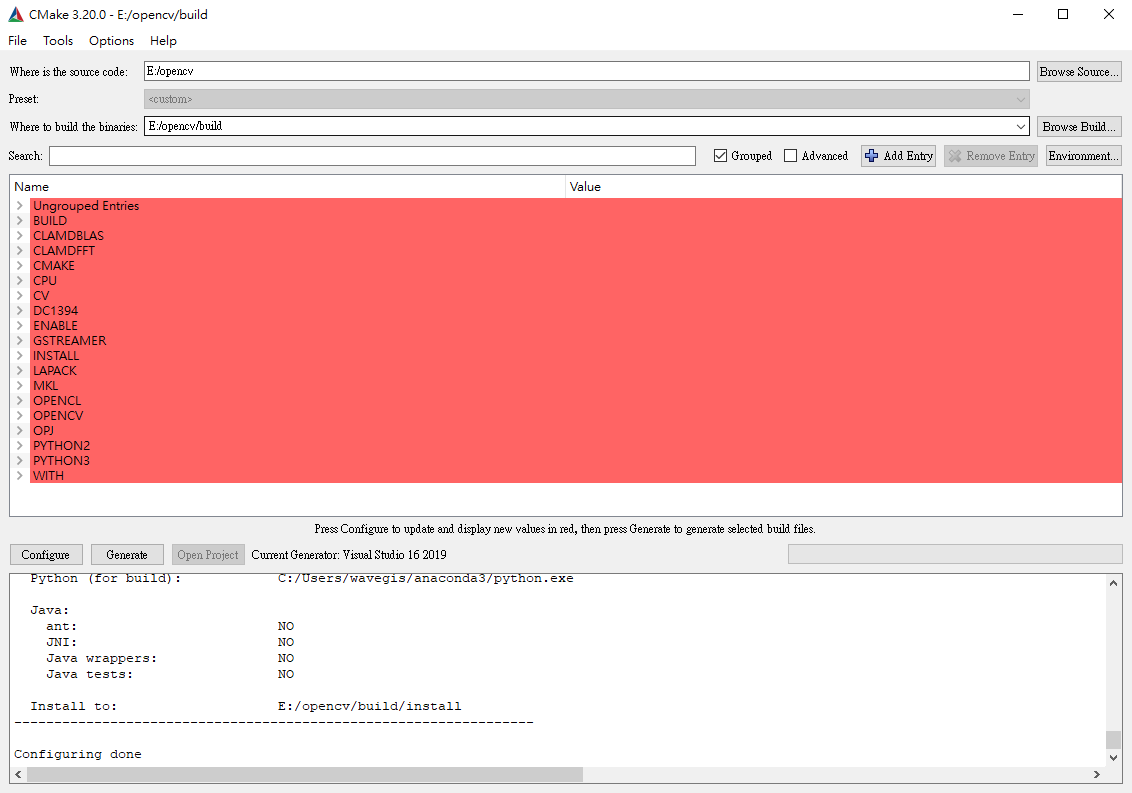
Task: Enable the Advanced checkbox
Action: coord(791,156)
